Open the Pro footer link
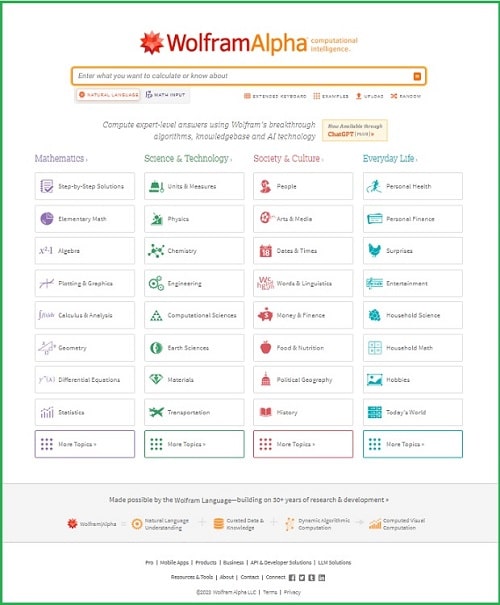The image size is (500, 605). tap(149, 563)
